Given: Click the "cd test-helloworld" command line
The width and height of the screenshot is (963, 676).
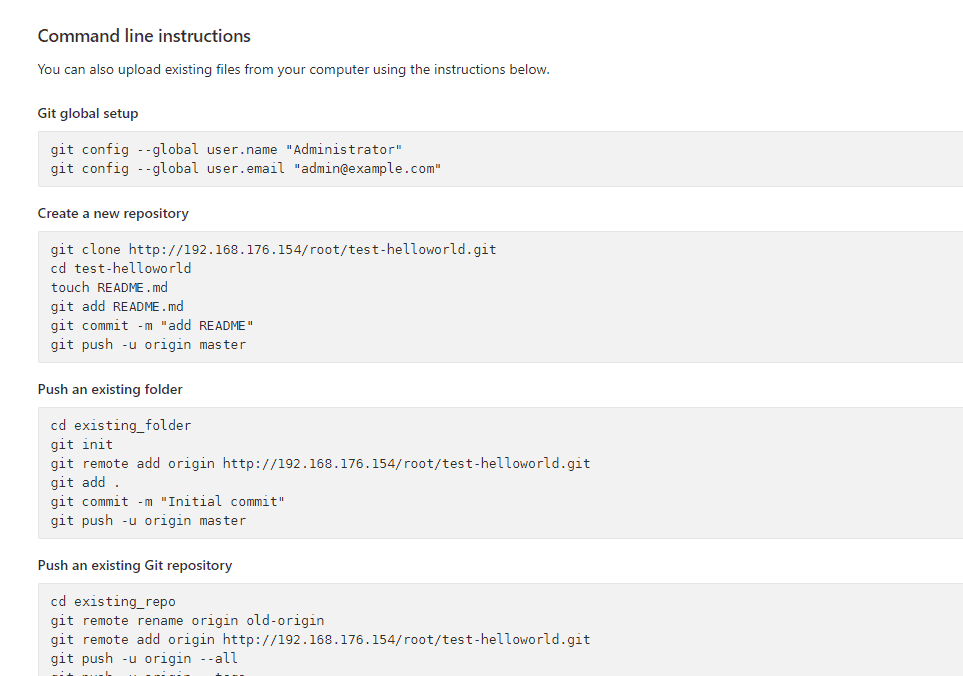Looking at the screenshot, I should tap(121, 268).
